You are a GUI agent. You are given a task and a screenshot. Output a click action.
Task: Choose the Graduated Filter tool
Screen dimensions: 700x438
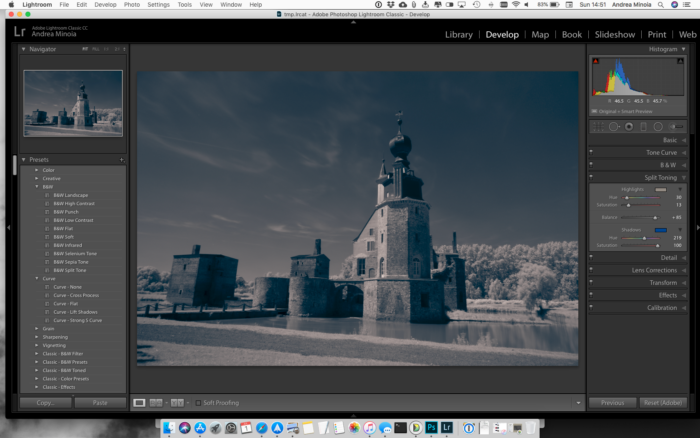[x=643, y=127]
